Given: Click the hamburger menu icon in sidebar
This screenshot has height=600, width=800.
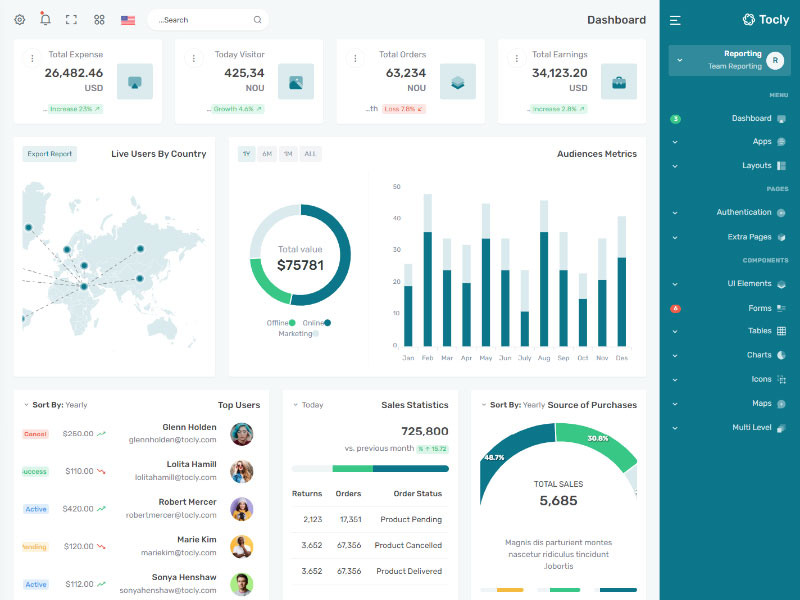Looking at the screenshot, I should pyautogui.click(x=676, y=20).
